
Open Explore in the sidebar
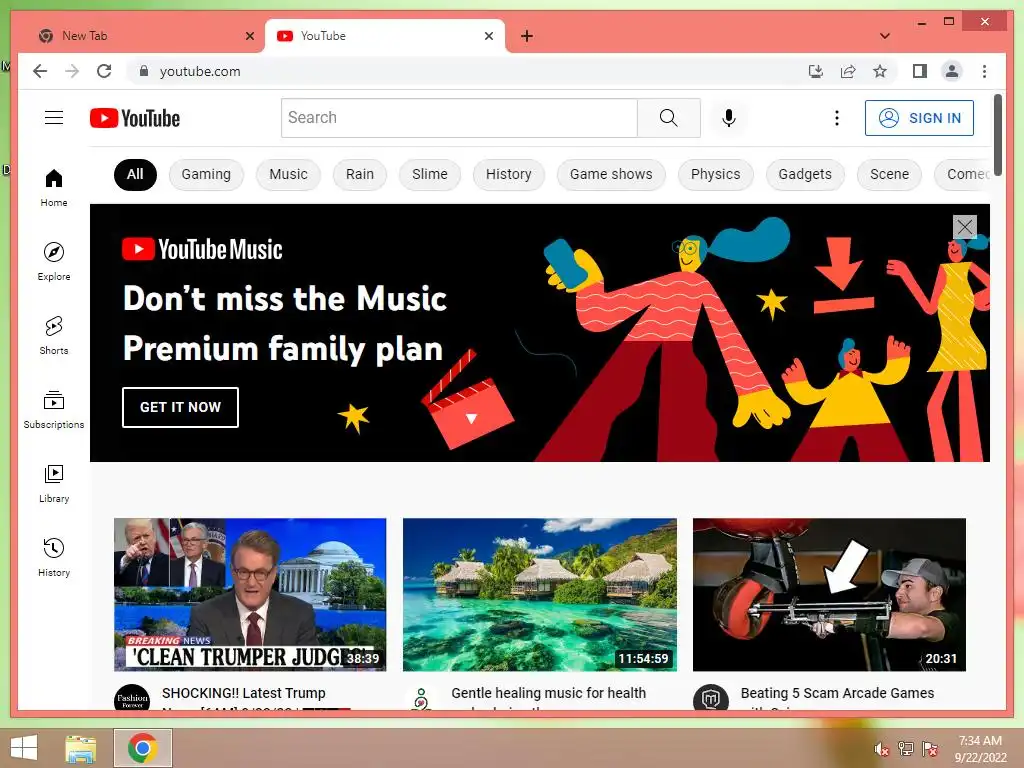(54, 262)
